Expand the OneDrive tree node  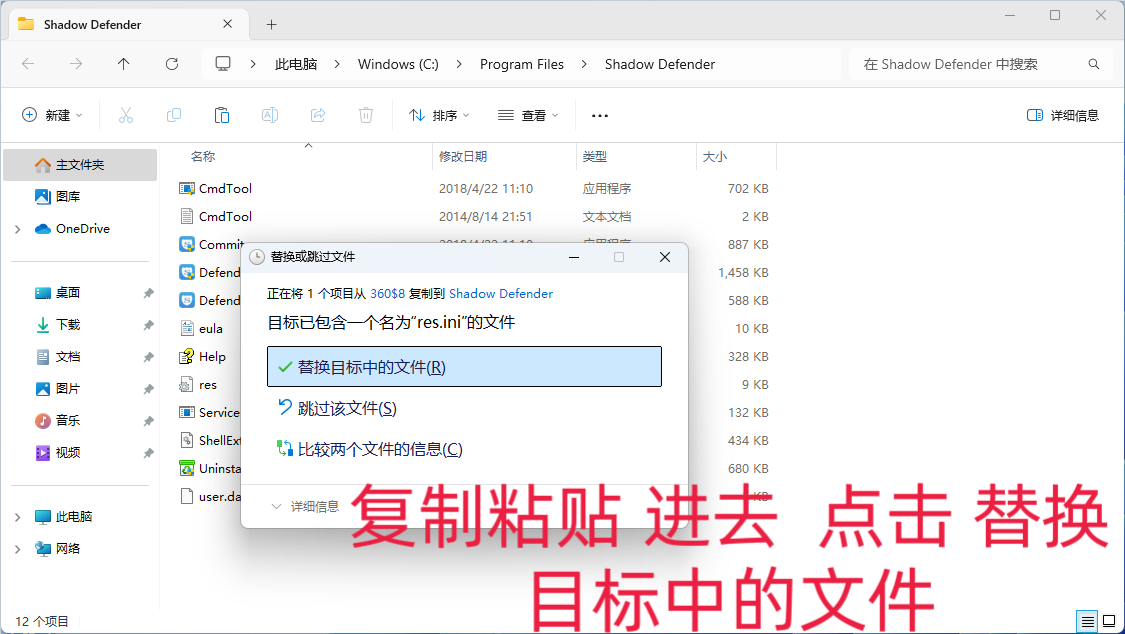pyautogui.click(x=18, y=229)
